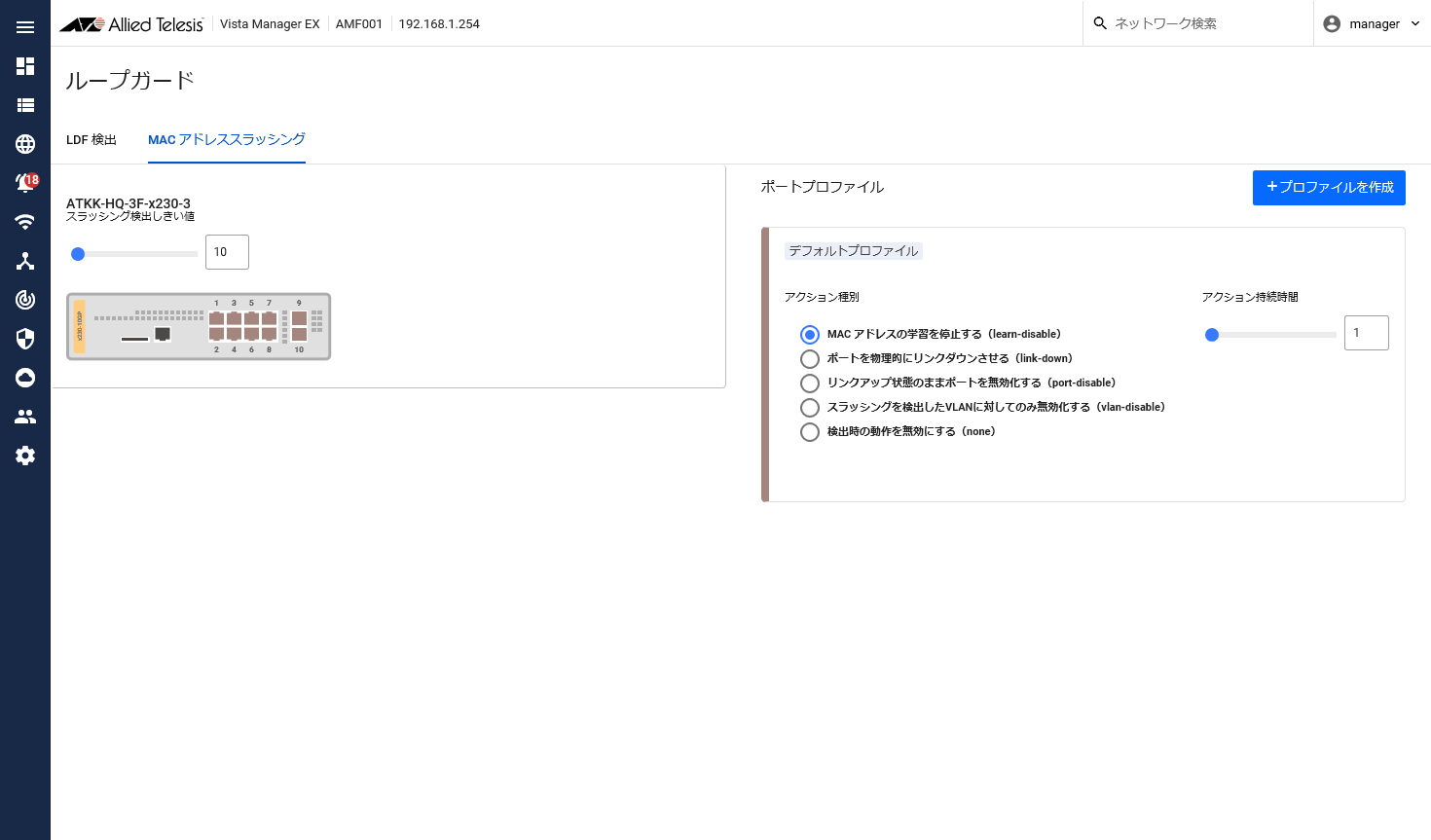Click the スラッシング検出しきい値 slider handle
The image size is (1431, 840).
(x=78, y=254)
